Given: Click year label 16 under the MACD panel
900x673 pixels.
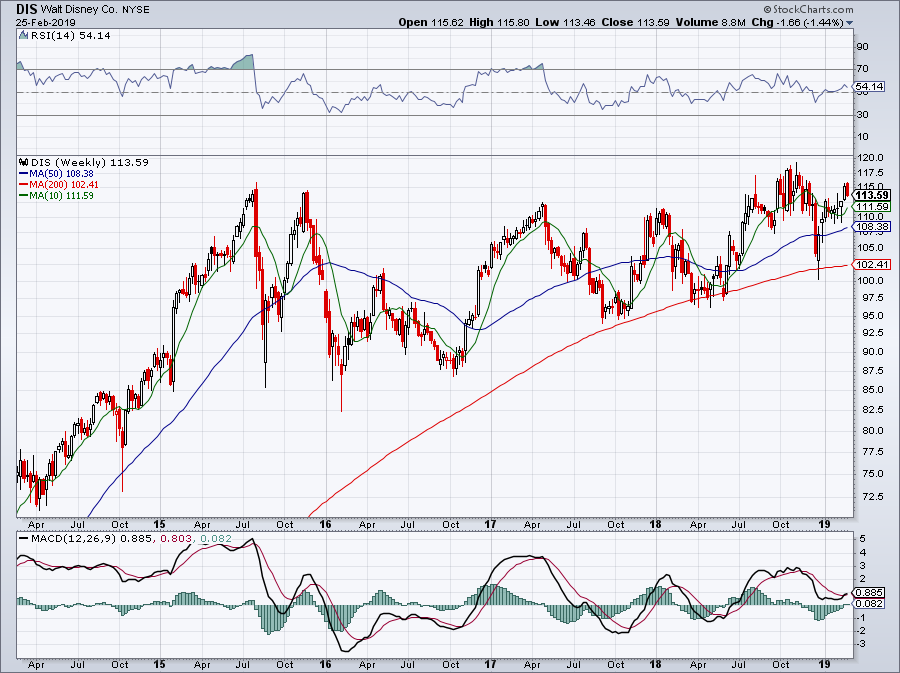Looking at the screenshot, I should click(x=325, y=665).
